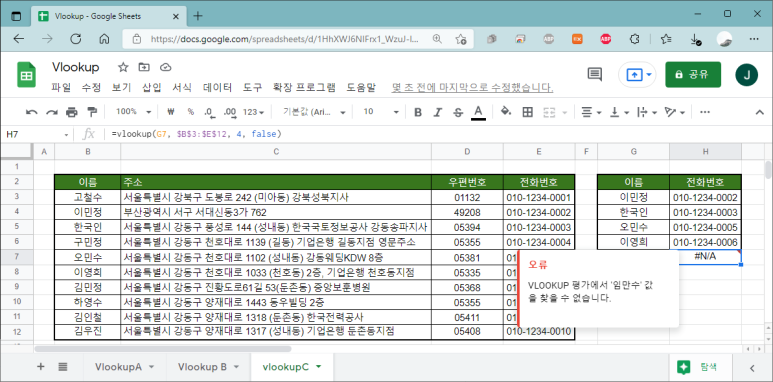Viewport: 773px width, 382px height.
Task: Click the formula bar input
Action: click(x=434, y=134)
